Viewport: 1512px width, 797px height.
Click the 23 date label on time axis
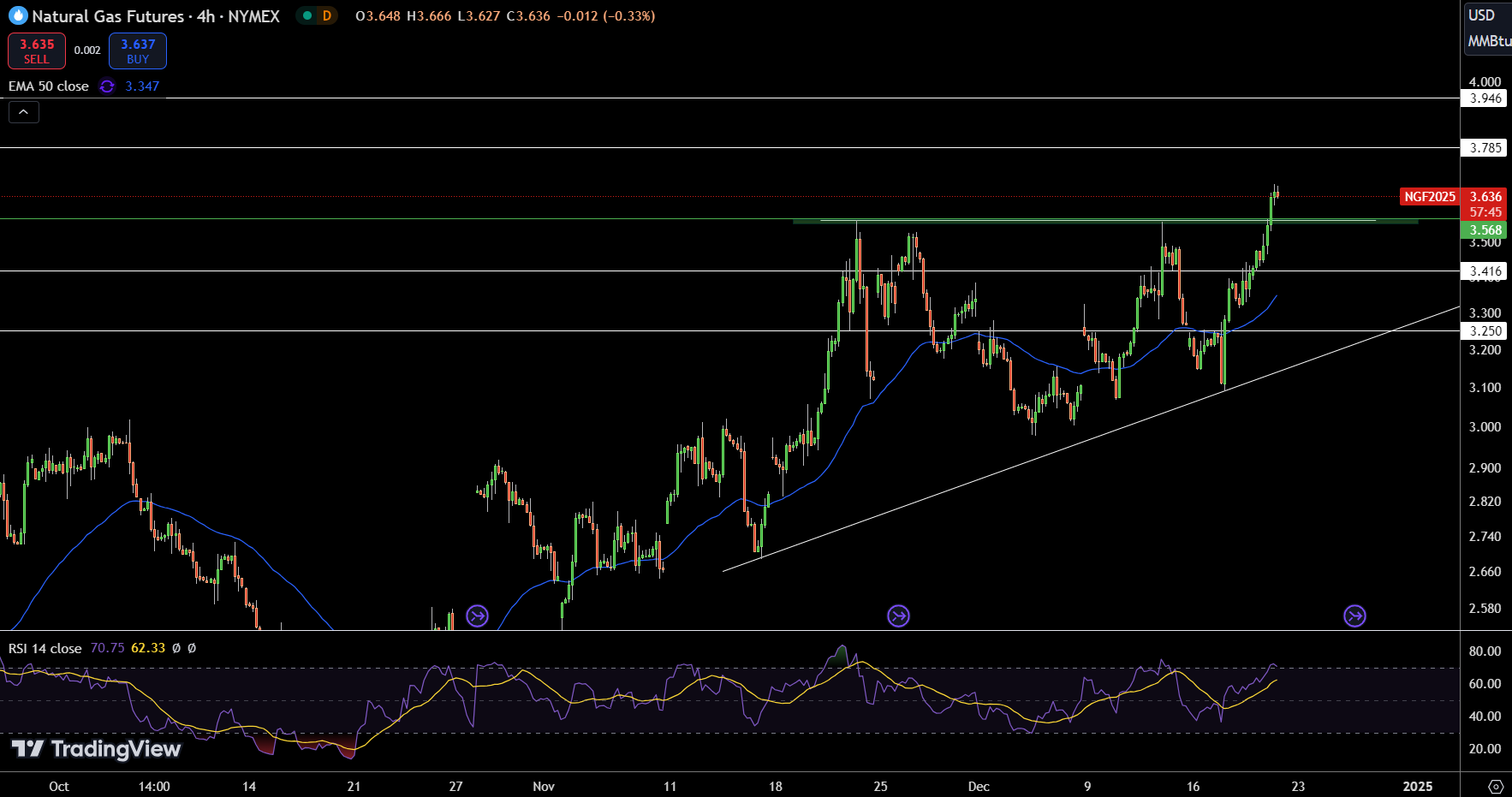[x=1298, y=787]
